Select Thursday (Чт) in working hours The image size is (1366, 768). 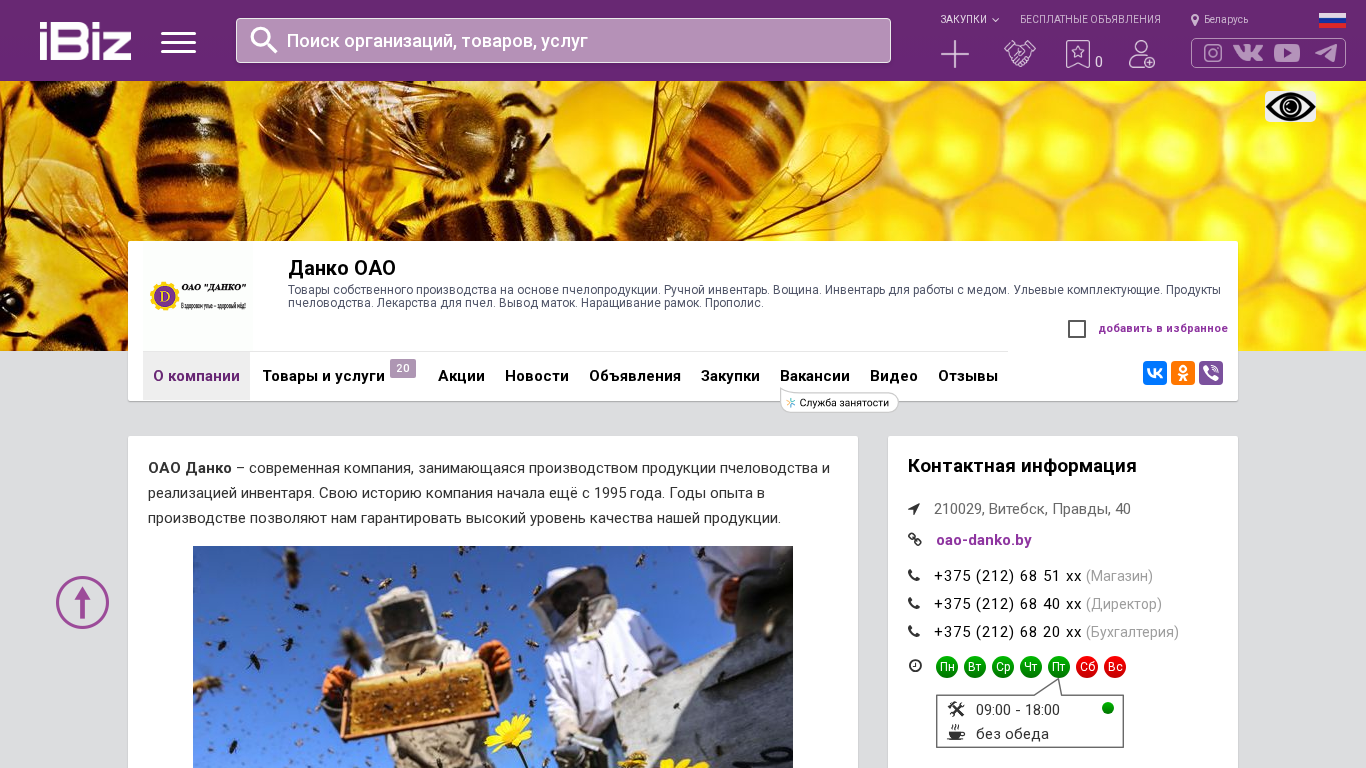(1031, 667)
